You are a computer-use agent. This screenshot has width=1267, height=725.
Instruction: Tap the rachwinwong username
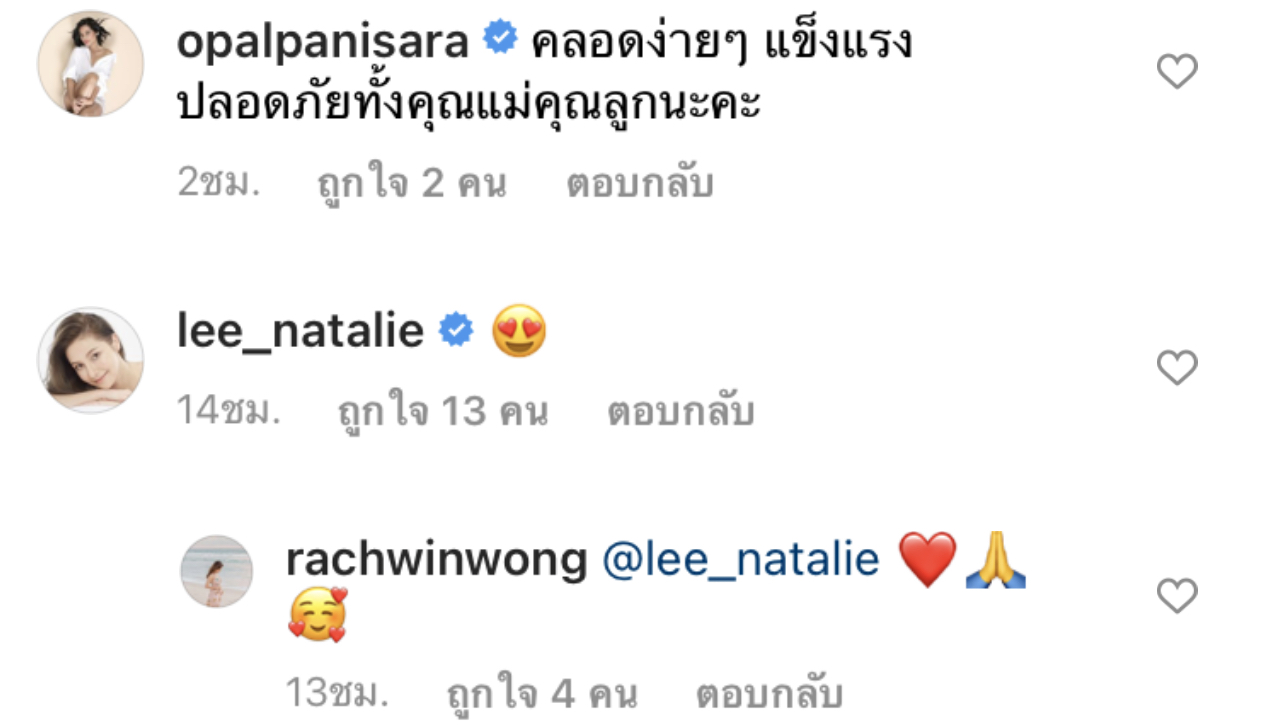(437, 559)
